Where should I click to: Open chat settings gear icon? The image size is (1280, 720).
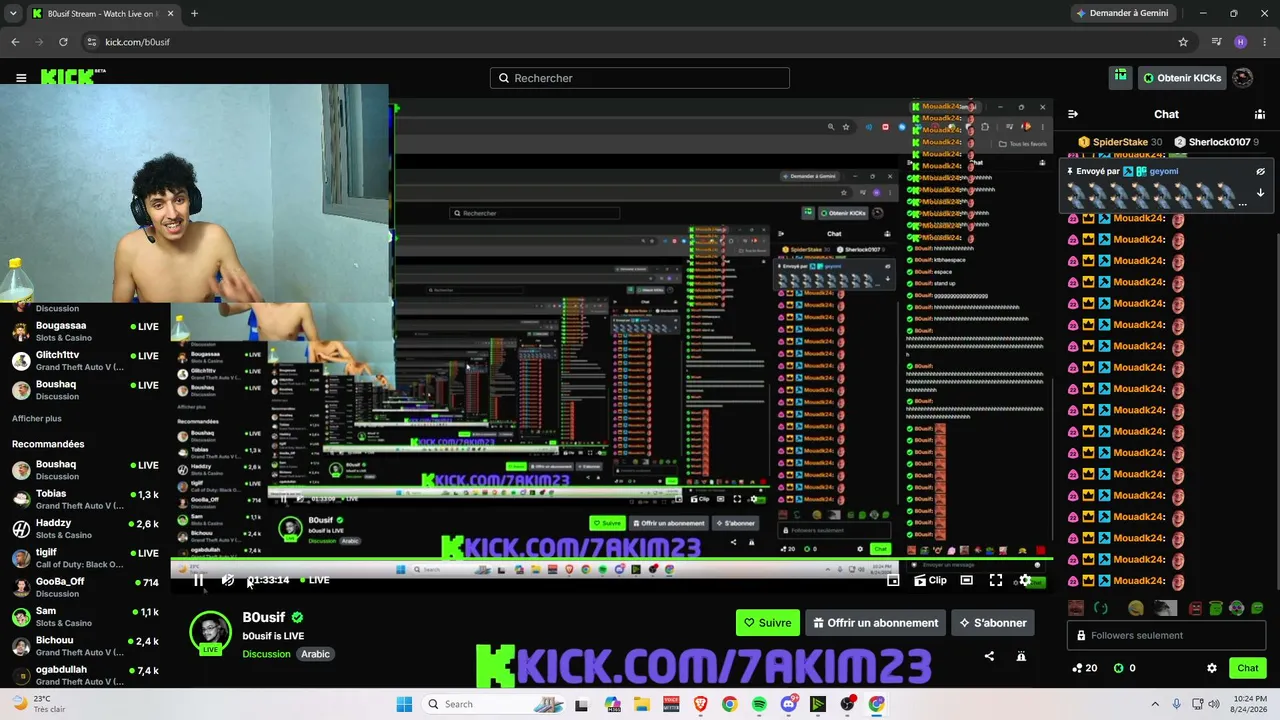tap(1212, 668)
